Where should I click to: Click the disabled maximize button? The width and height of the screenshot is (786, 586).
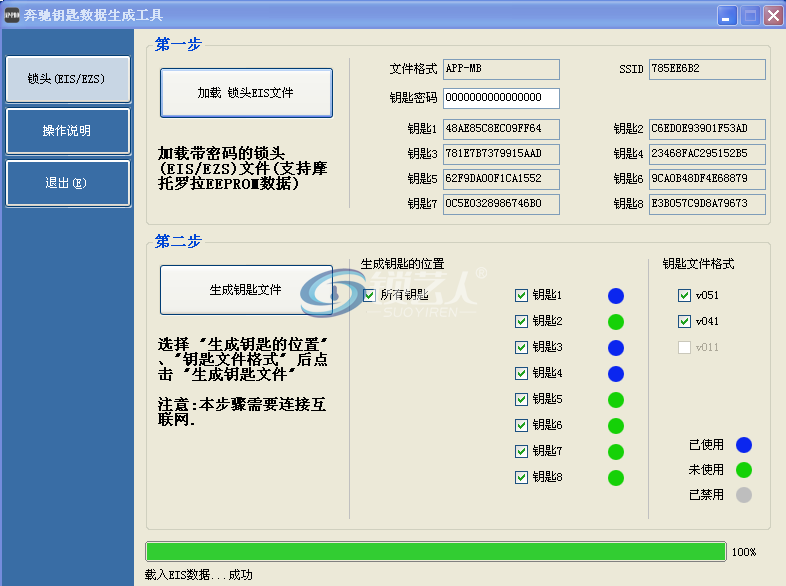point(750,16)
